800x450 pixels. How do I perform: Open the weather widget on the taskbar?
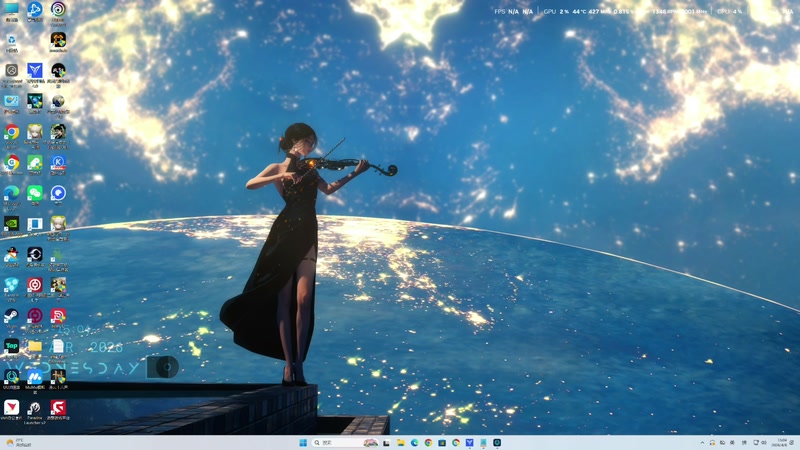tap(17, 442)
